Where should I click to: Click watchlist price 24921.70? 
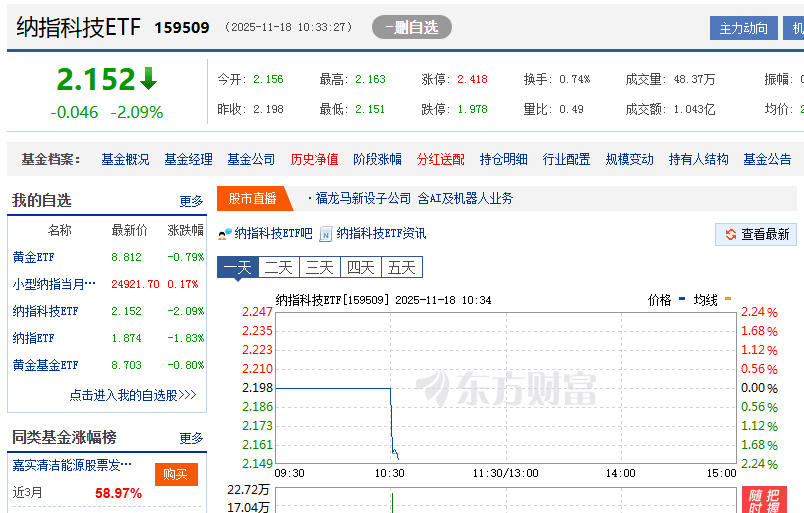[135, 284]
